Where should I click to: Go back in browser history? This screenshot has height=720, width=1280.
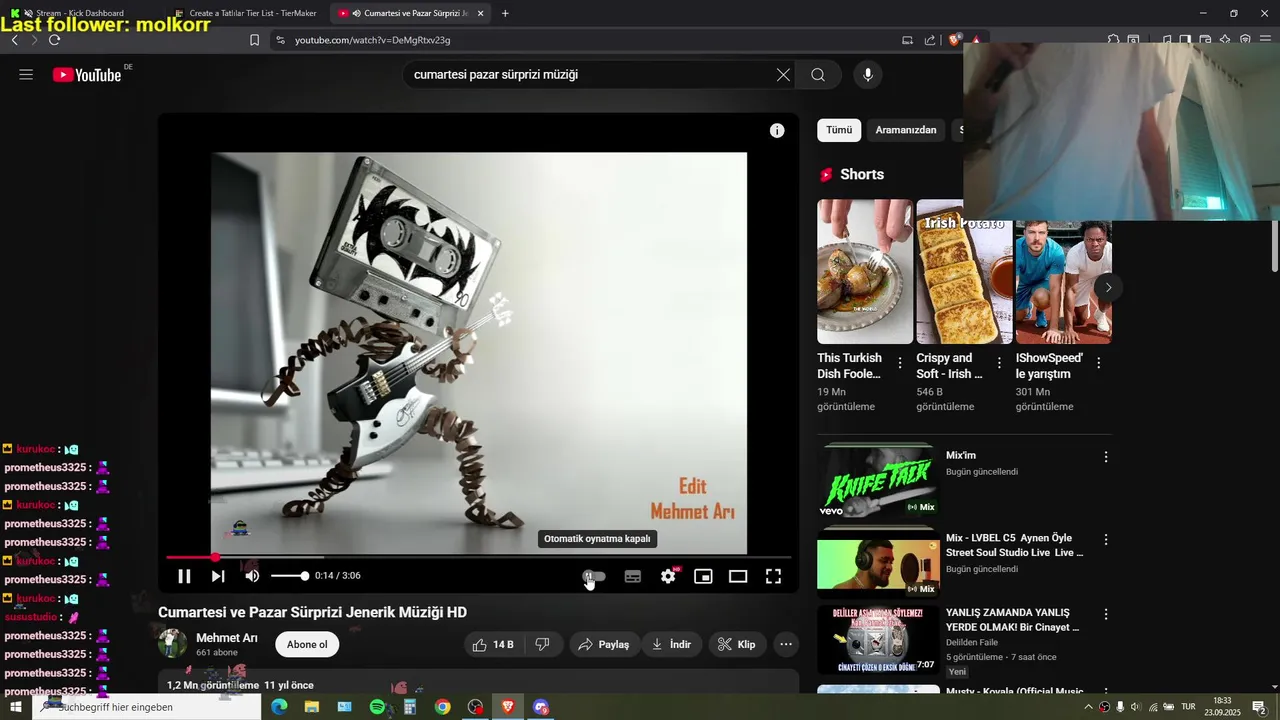[x=14, y=40]
